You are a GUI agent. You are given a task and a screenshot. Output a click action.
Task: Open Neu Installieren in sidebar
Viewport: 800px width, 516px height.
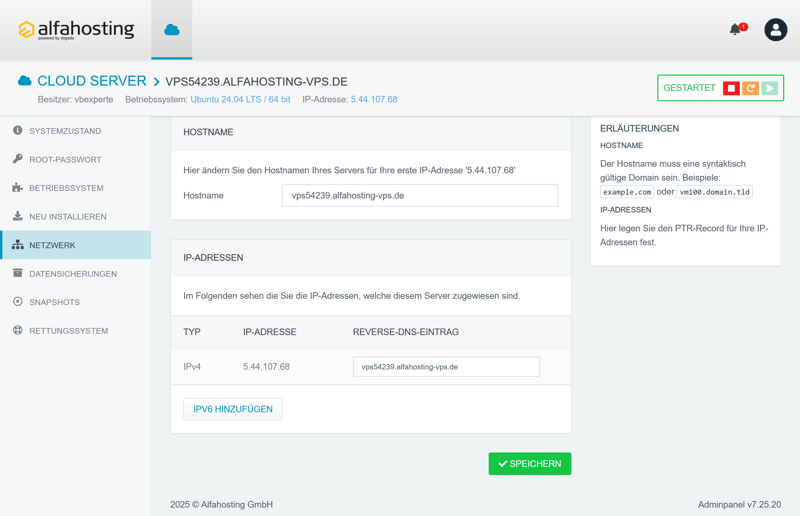click(76, 217)
